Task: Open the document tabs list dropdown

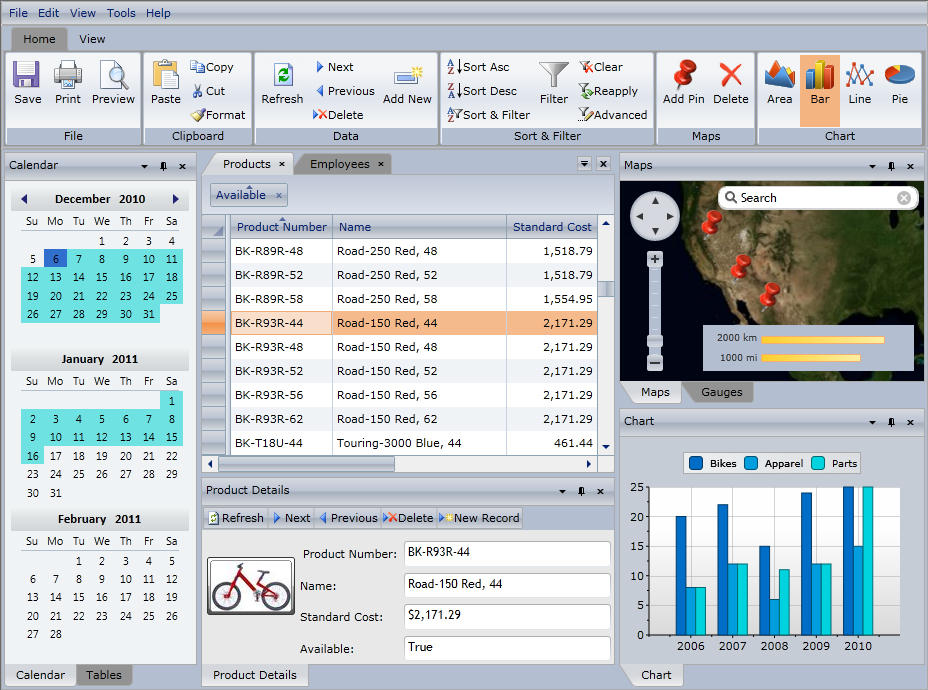Action: click(x=584, y=164)
